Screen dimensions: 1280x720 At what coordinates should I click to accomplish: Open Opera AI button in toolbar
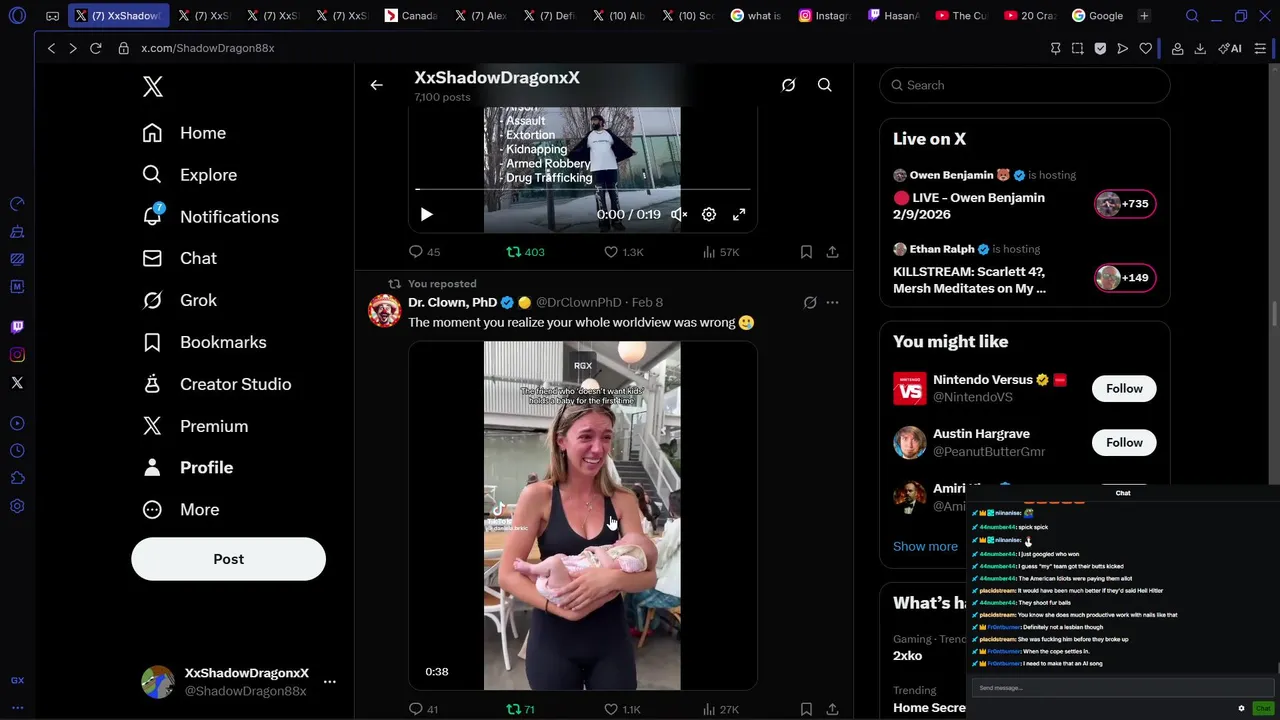click(1230, 48)
